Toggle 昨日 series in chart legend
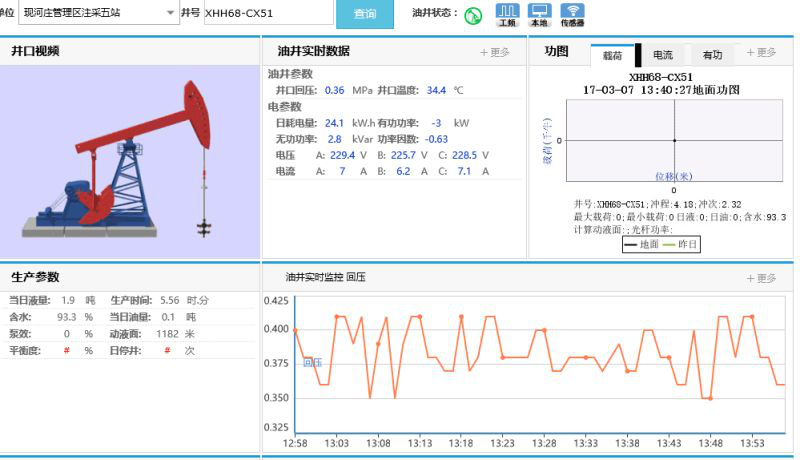800x460 pixels. tap(682, 244)
